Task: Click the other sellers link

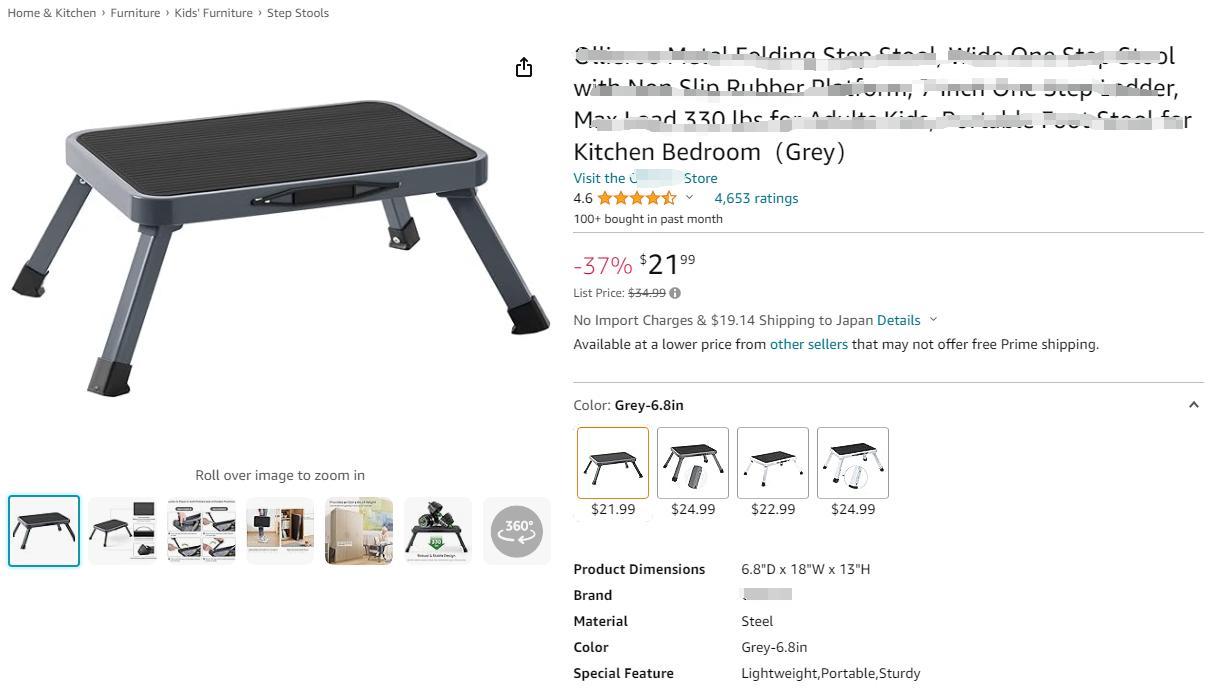Action: tap(809, 344)
